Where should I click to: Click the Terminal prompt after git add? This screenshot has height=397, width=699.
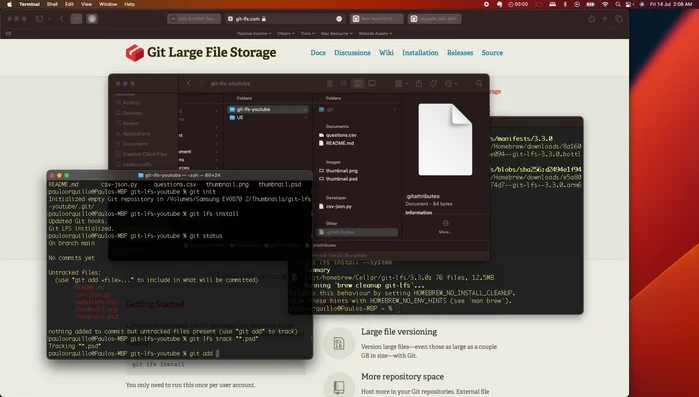pos(218,354)
